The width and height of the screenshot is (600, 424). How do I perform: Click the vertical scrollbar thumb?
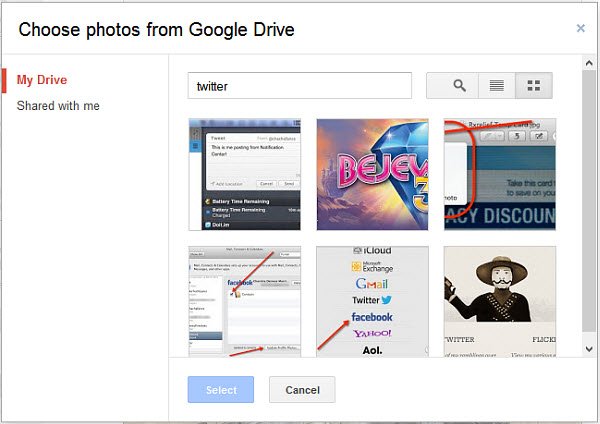[589, 201]
